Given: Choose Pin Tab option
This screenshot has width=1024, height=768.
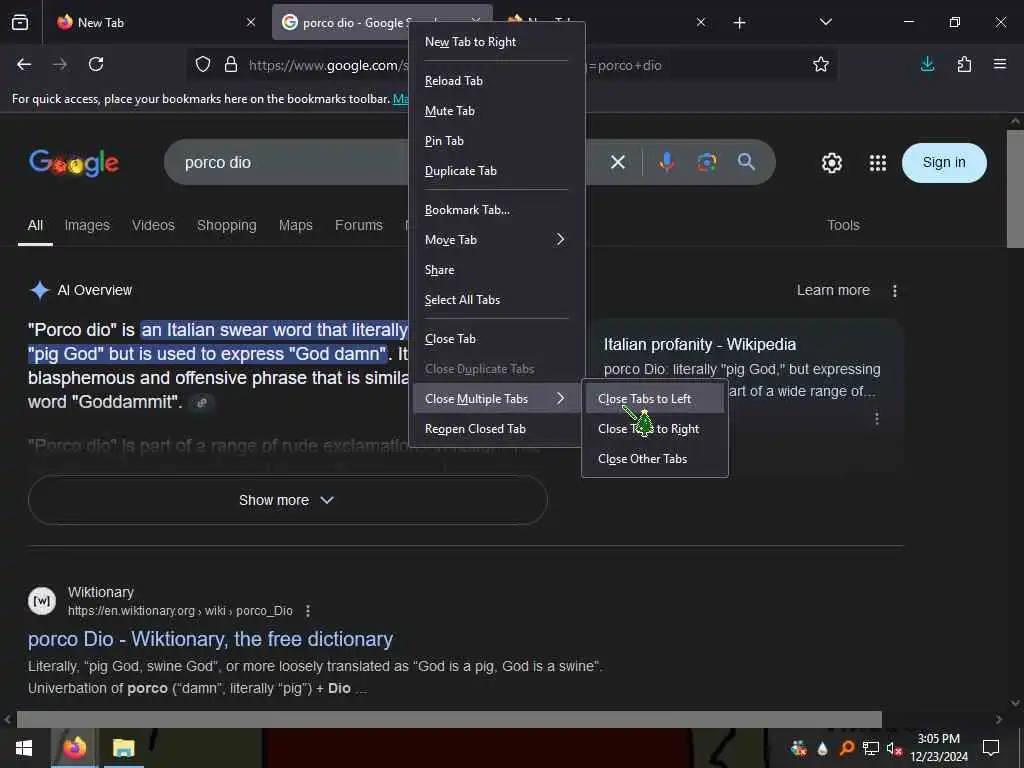Looking at the screenshot, I should point(496,141).
